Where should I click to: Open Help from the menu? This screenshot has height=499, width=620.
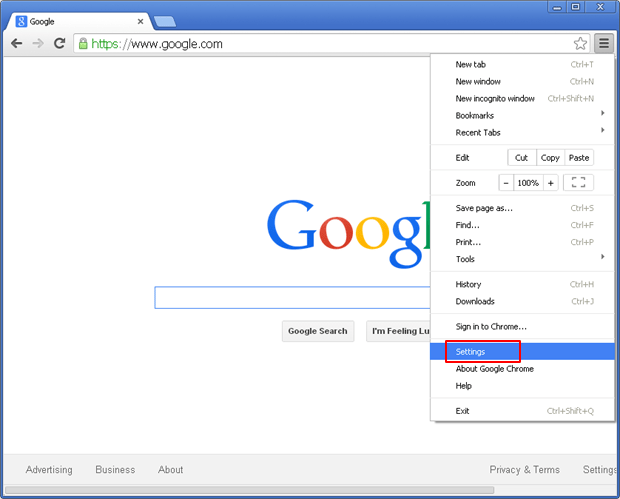[523, 386]
